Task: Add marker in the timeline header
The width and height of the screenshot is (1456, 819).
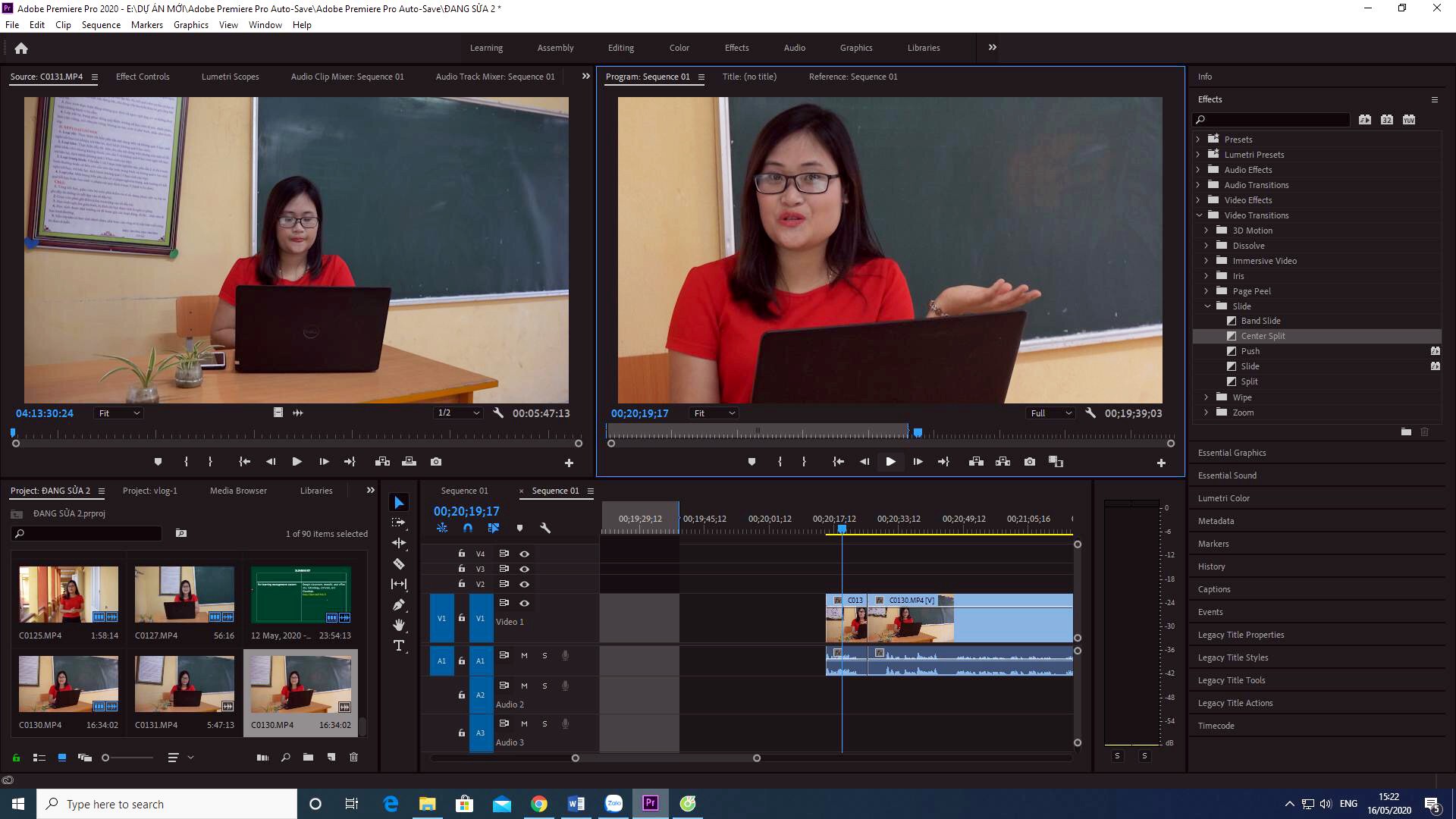Action: [519, 528]
